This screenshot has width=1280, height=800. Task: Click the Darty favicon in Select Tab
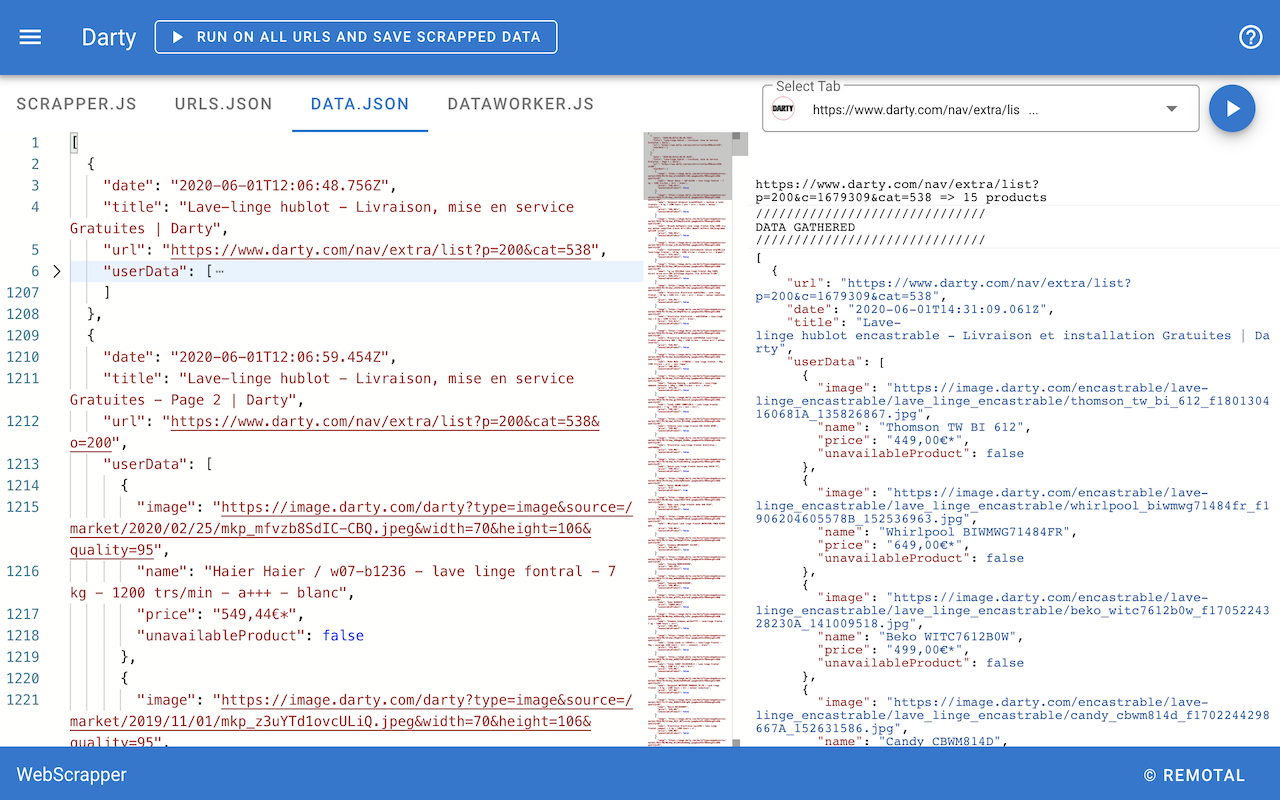point(783,109)
